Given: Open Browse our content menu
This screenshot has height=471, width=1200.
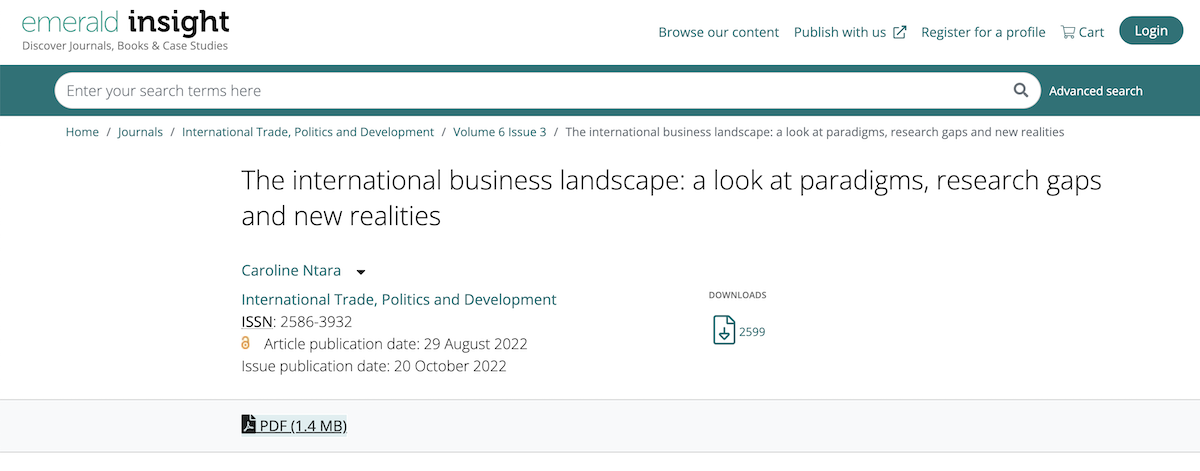Looking at the screenshot, I should point(718,32).
